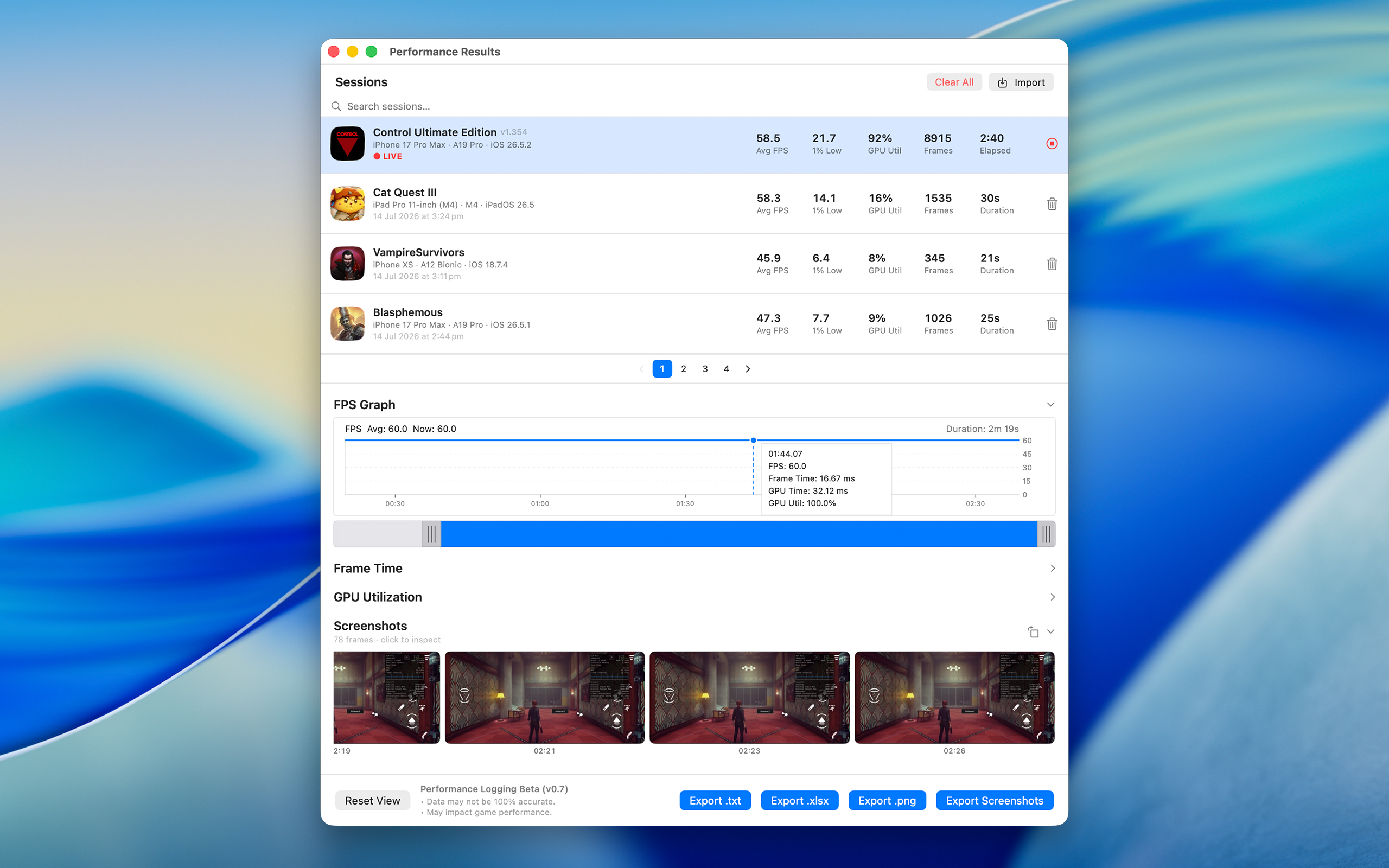Export all screenshots
Image resolution: width=1389 pixels, height=868 pixels.
click(994, 800)
